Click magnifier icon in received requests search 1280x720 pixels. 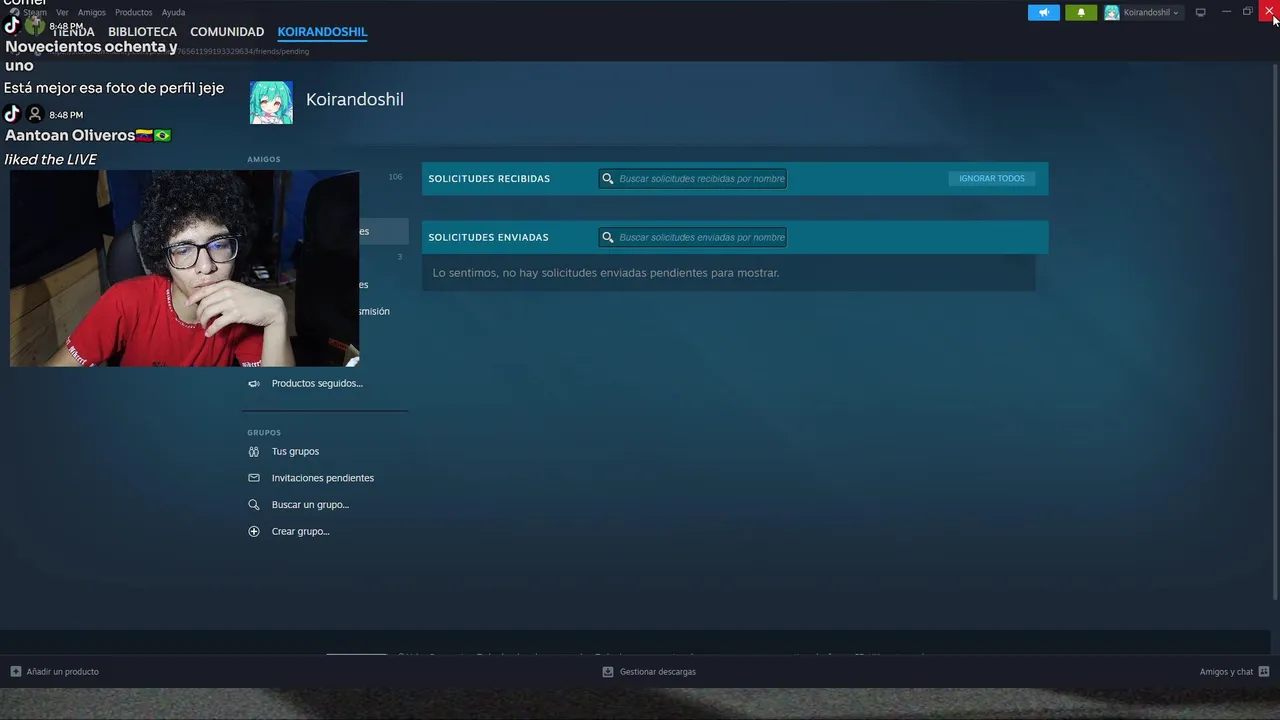coord(608,179)
